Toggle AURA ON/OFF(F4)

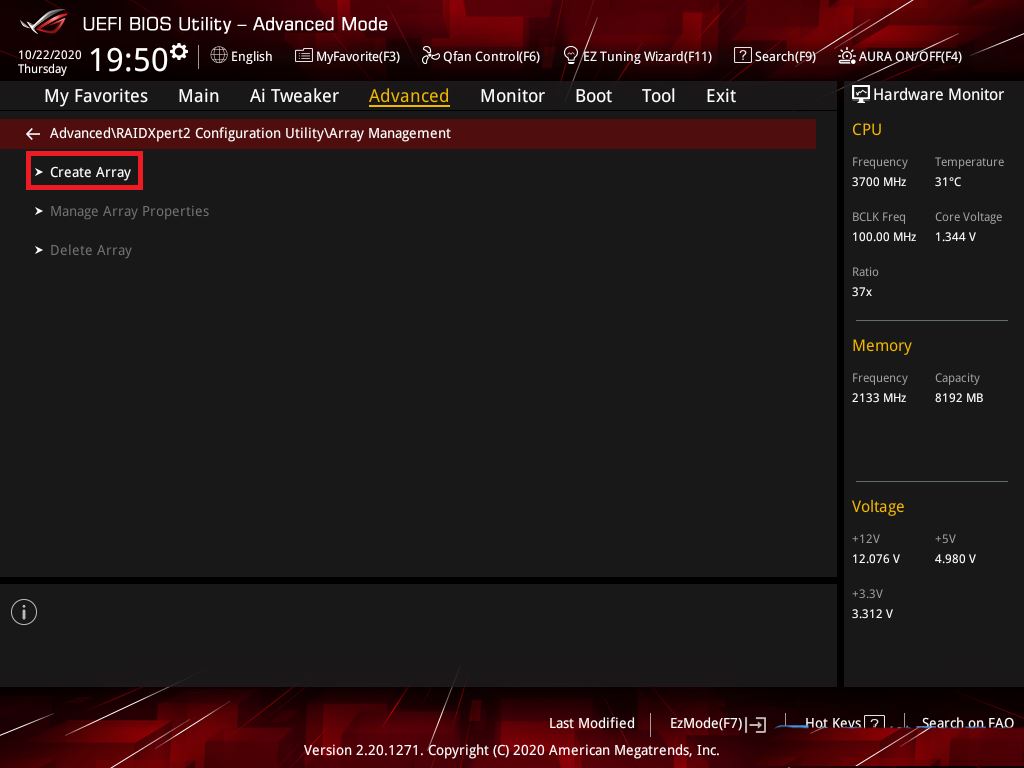900,56
